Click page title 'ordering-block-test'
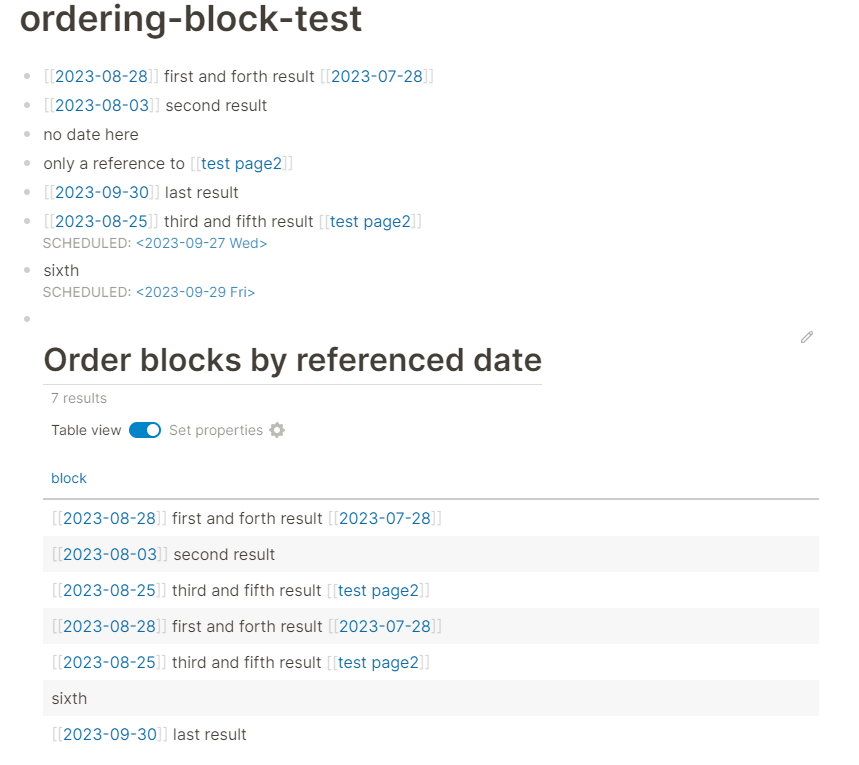859x765 pixels. [x=191, y=19]
